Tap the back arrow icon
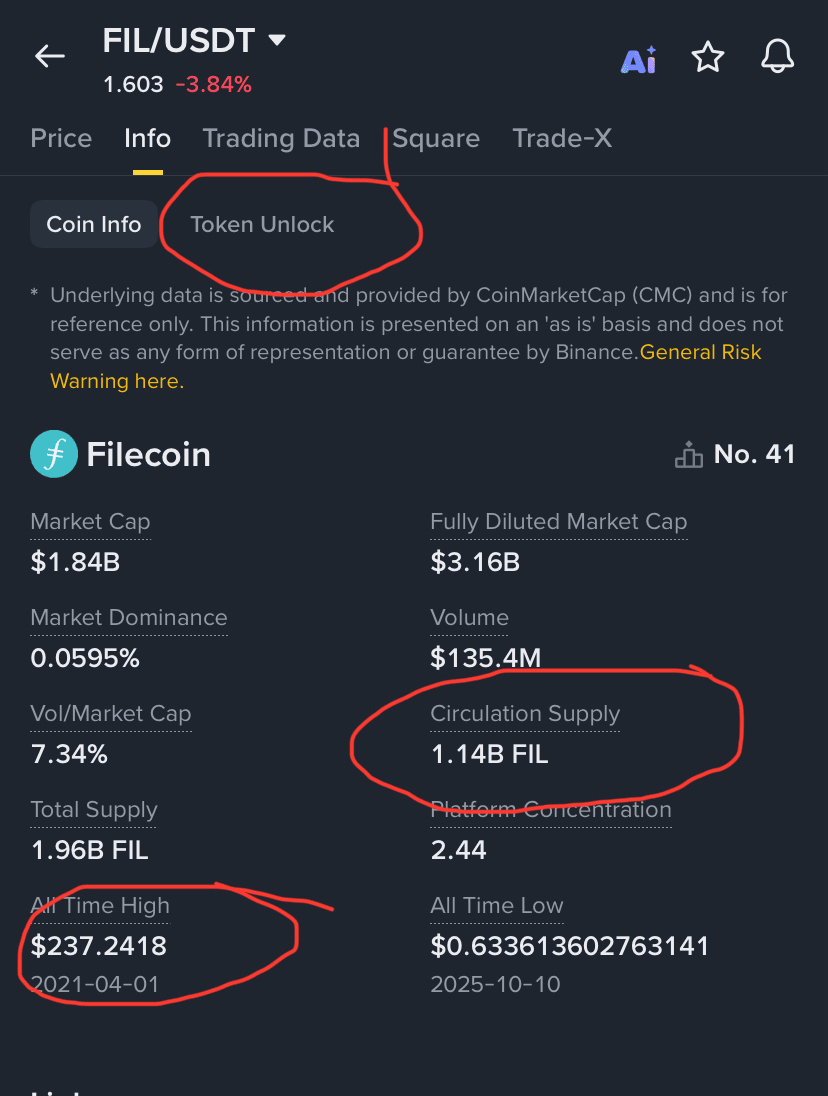Image resolution: width=828 pixels, height=1096 pixels. pos(50,56)
